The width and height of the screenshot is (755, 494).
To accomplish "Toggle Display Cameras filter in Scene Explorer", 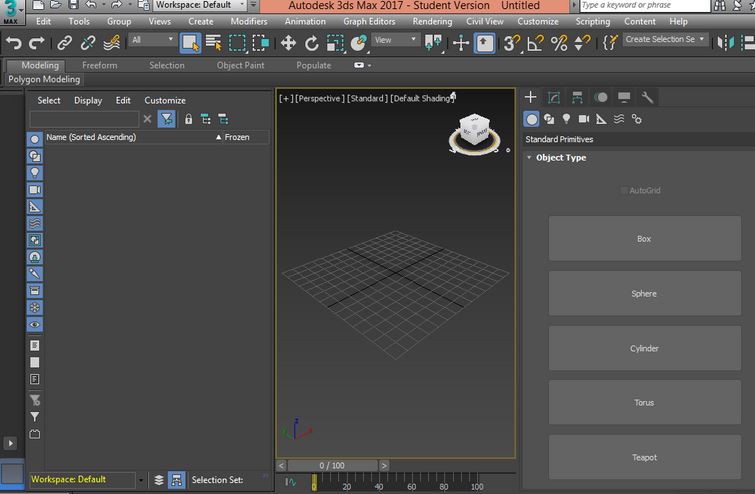I will [35, 190].
